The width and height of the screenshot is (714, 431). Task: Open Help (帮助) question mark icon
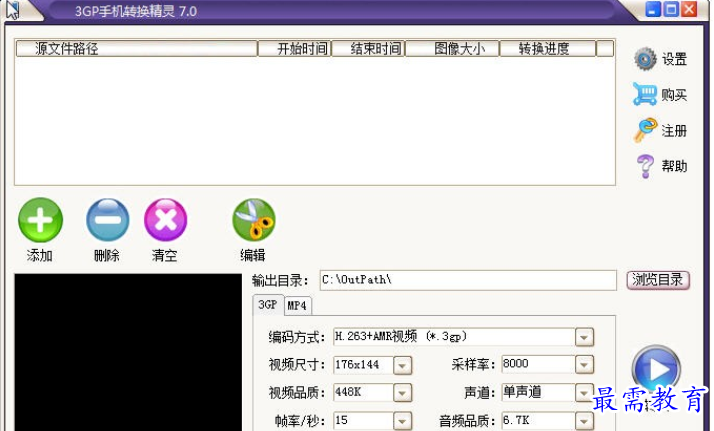coord(645,167)
